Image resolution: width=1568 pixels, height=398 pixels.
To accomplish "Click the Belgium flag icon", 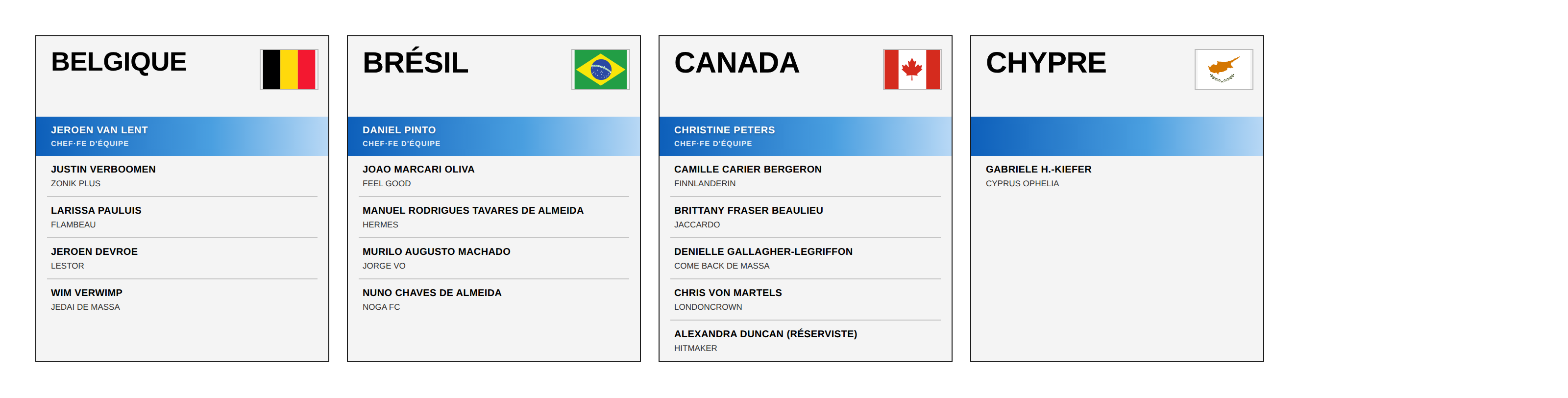I will point(289,70).
